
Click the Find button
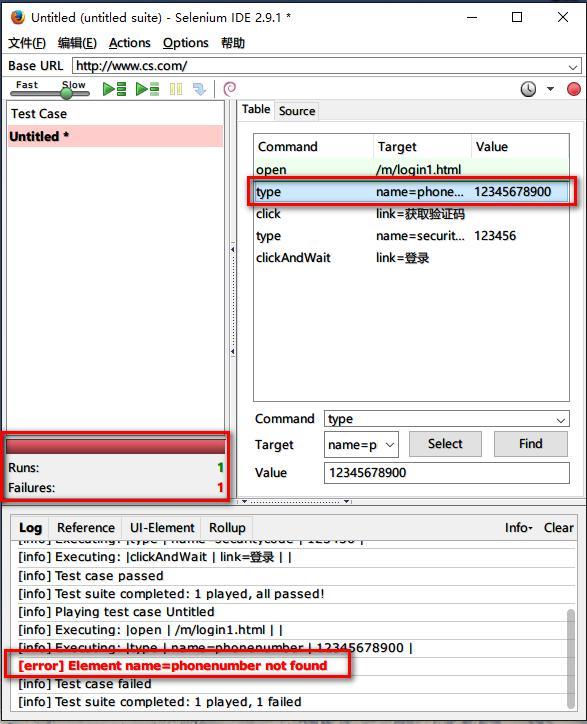[531, 444]
